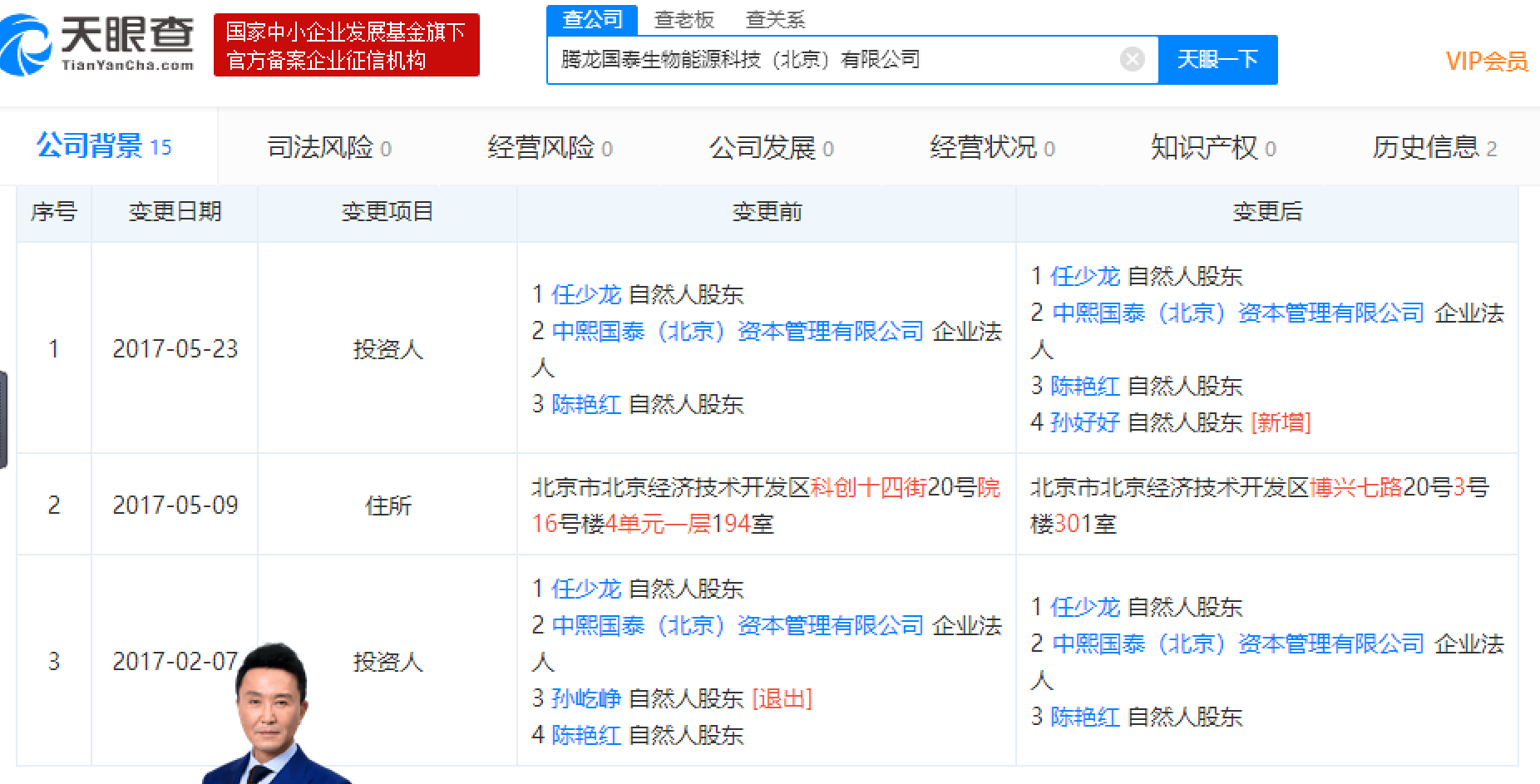Click the 变更后 column header
Image resolution: width=1540 pixels, height=784 pixels.
[1267, 212]
